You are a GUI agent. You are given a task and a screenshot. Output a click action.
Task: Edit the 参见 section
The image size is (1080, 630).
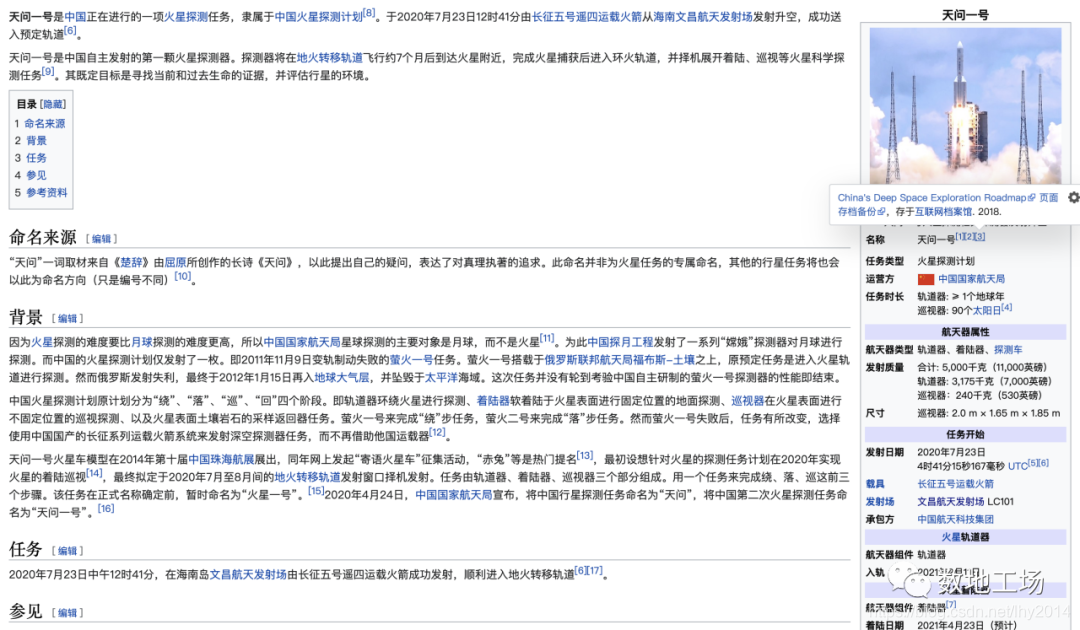(68, 613)
